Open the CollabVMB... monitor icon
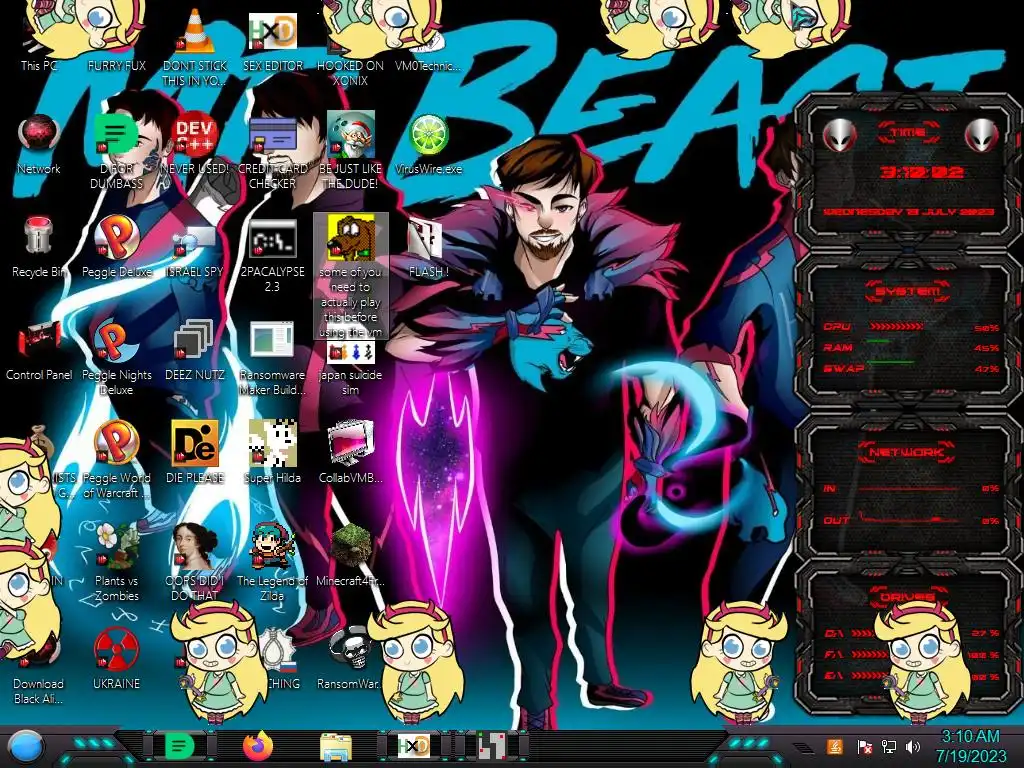This screenshot has width=1024, height=768. 350,443
